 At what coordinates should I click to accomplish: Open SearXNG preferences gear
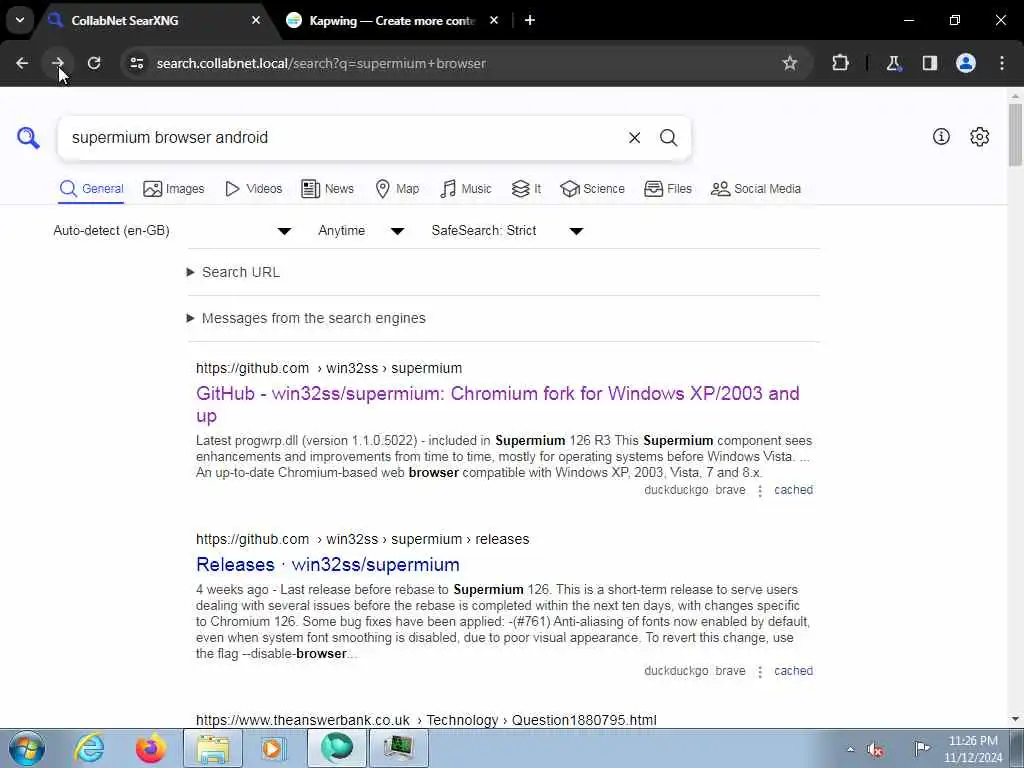[x=979, y=136]
